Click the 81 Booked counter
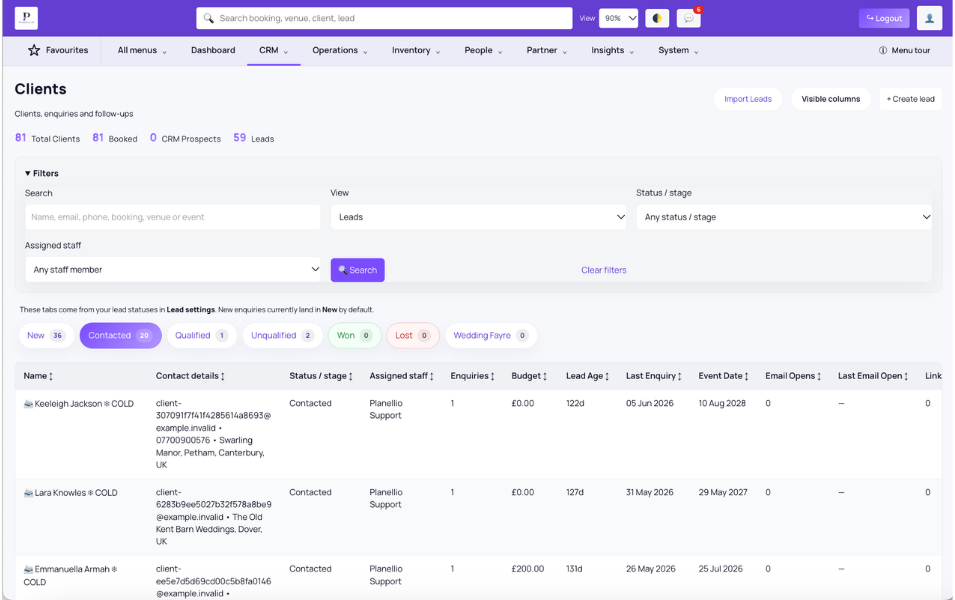Viewport: 955px width, 600px height. coord(115,138)
